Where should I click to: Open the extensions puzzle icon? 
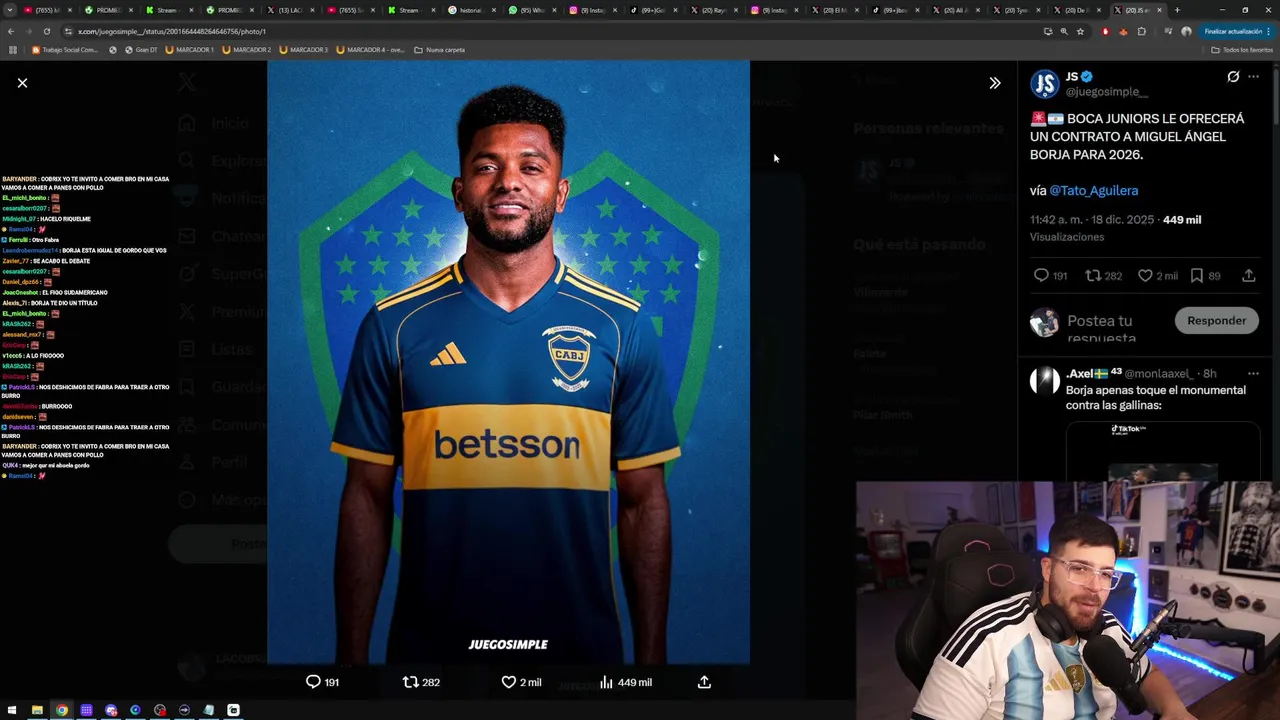(x=1141, y=31)
